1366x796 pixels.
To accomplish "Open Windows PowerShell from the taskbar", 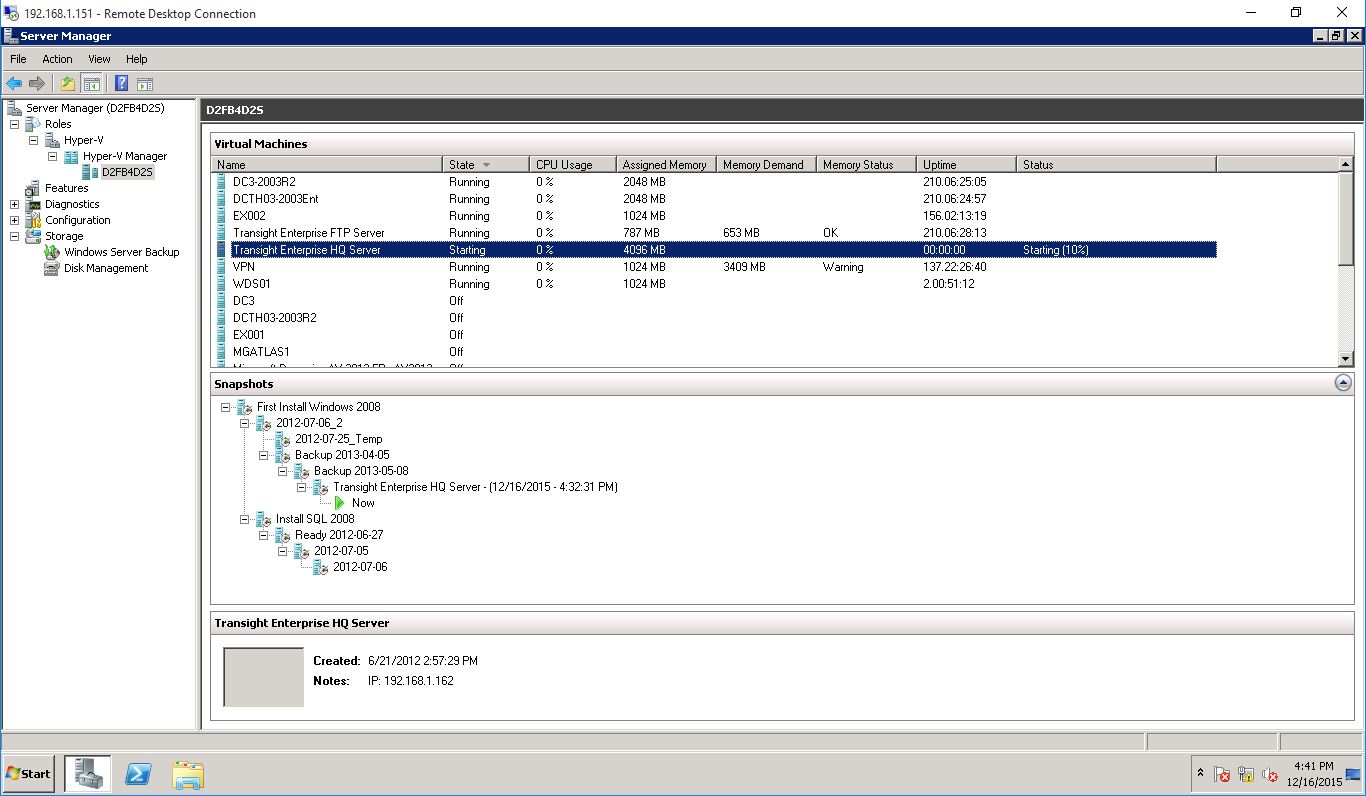I will coord(138,774).
